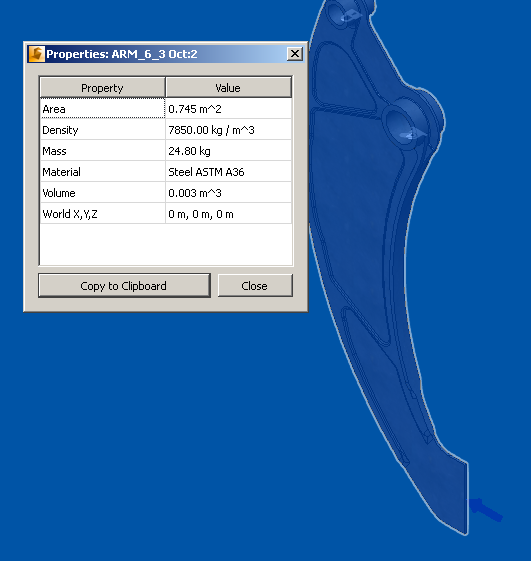Close the Properties dialog with X
The image size is (531, 561).
295,54
